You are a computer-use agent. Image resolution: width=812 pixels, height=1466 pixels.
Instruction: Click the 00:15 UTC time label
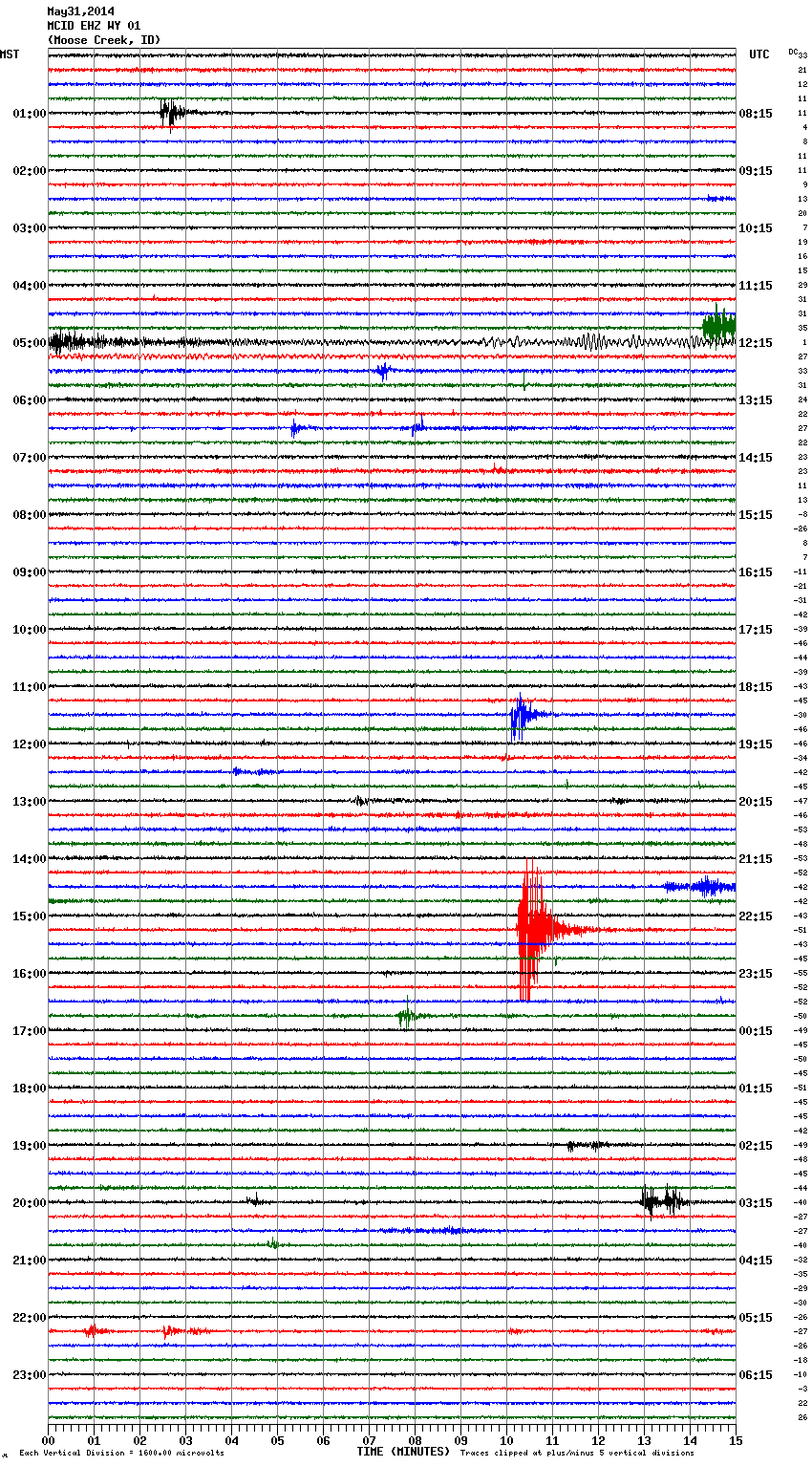click(756, 1031)
